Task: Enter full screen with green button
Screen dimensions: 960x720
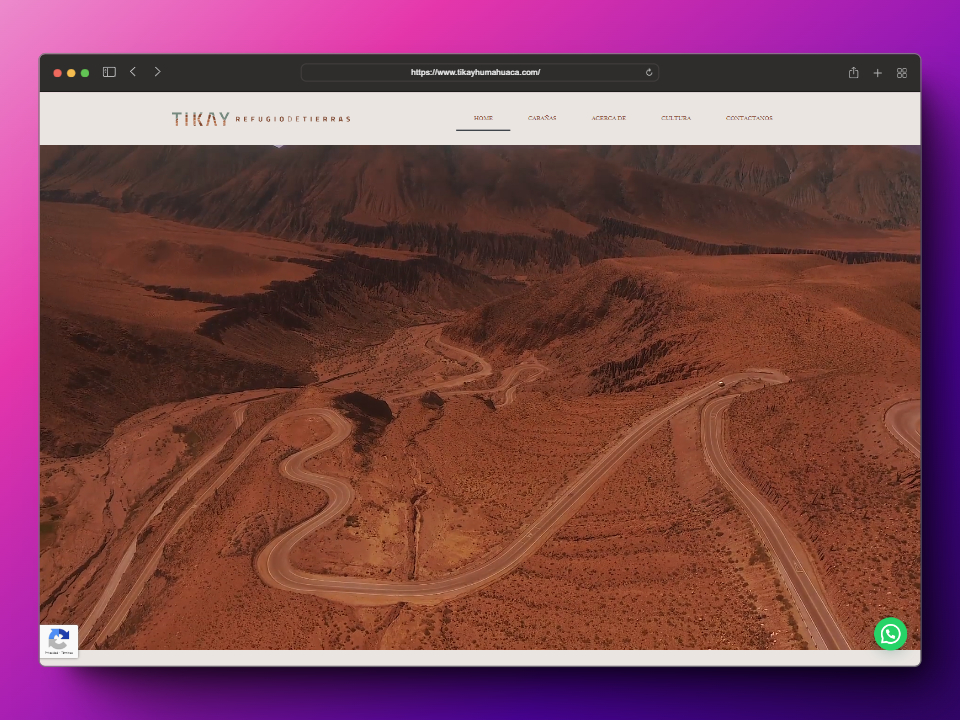Action: pos(85,73)
